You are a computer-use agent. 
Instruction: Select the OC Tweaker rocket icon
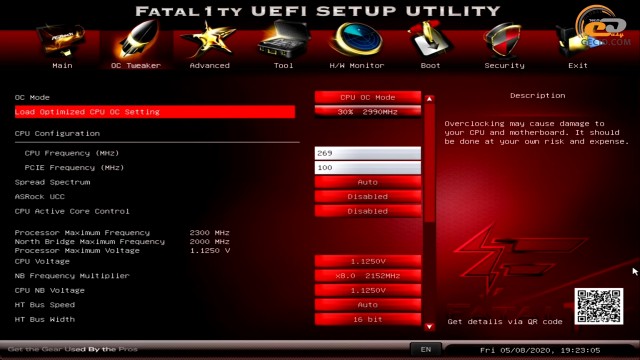(137, 41)
